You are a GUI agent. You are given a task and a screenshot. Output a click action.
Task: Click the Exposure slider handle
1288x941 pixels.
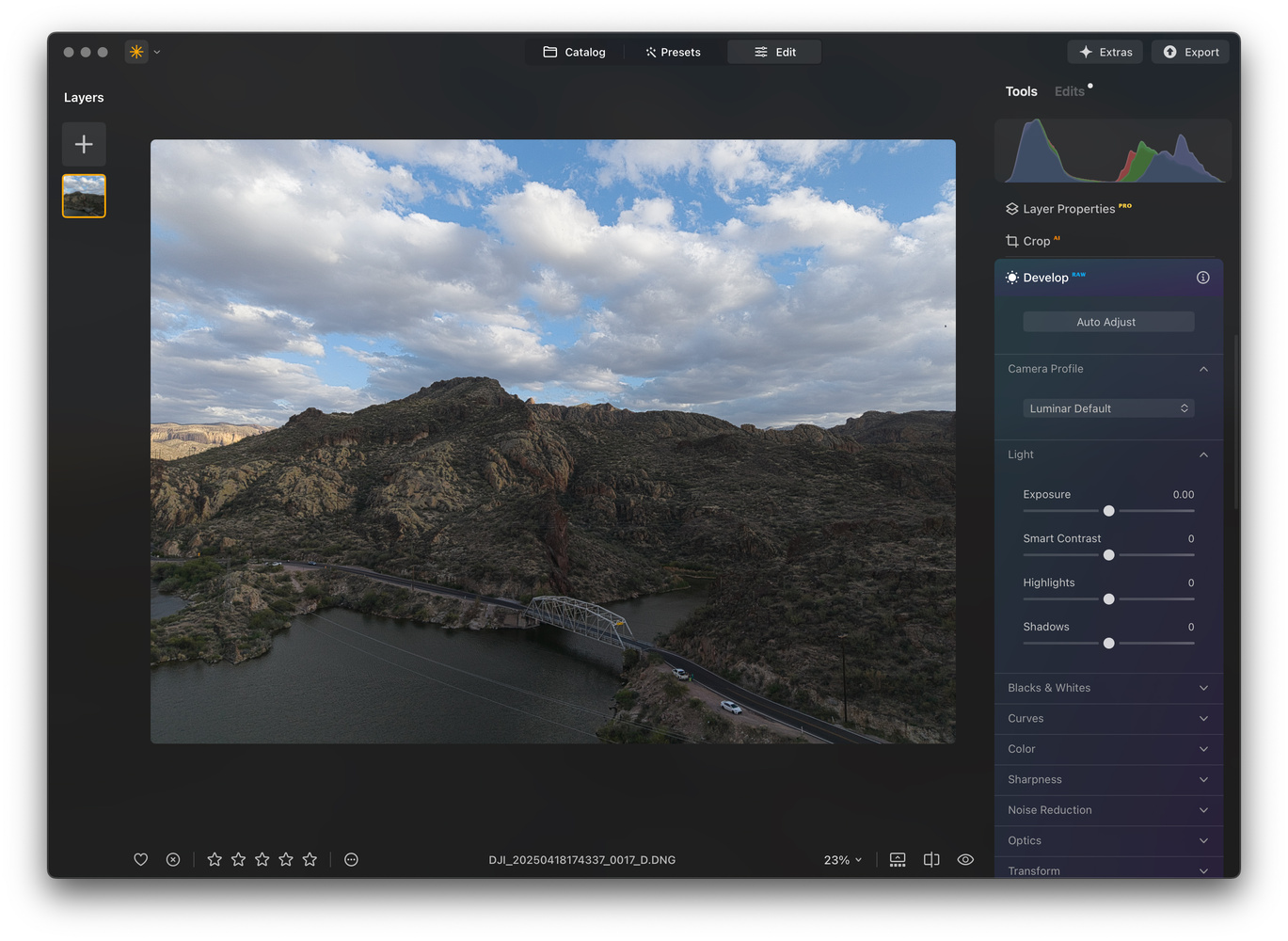1108,511
